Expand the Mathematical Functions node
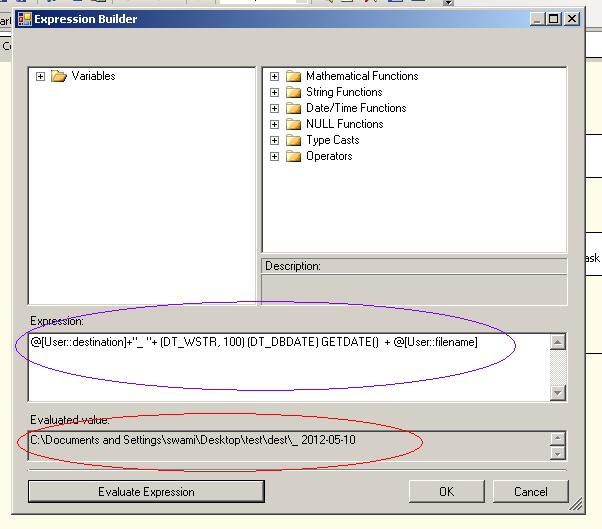This screenshot has height=529, width=602. 274,76
